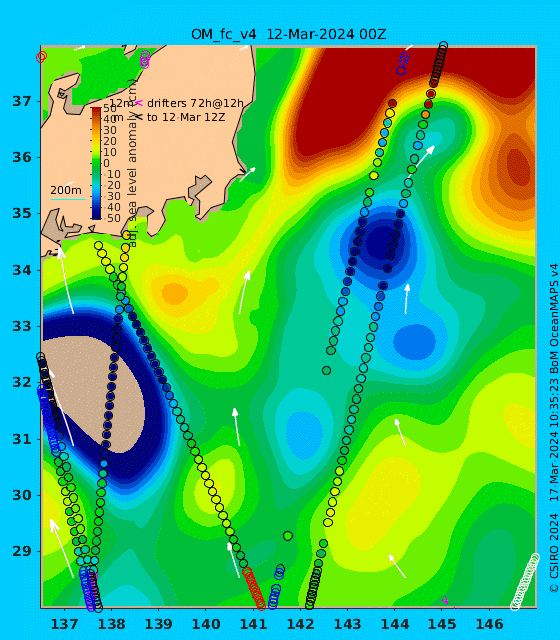Screen dimensions: 560x640
Task: Click the '200m' scale label
Action: [x=66, y=190]
